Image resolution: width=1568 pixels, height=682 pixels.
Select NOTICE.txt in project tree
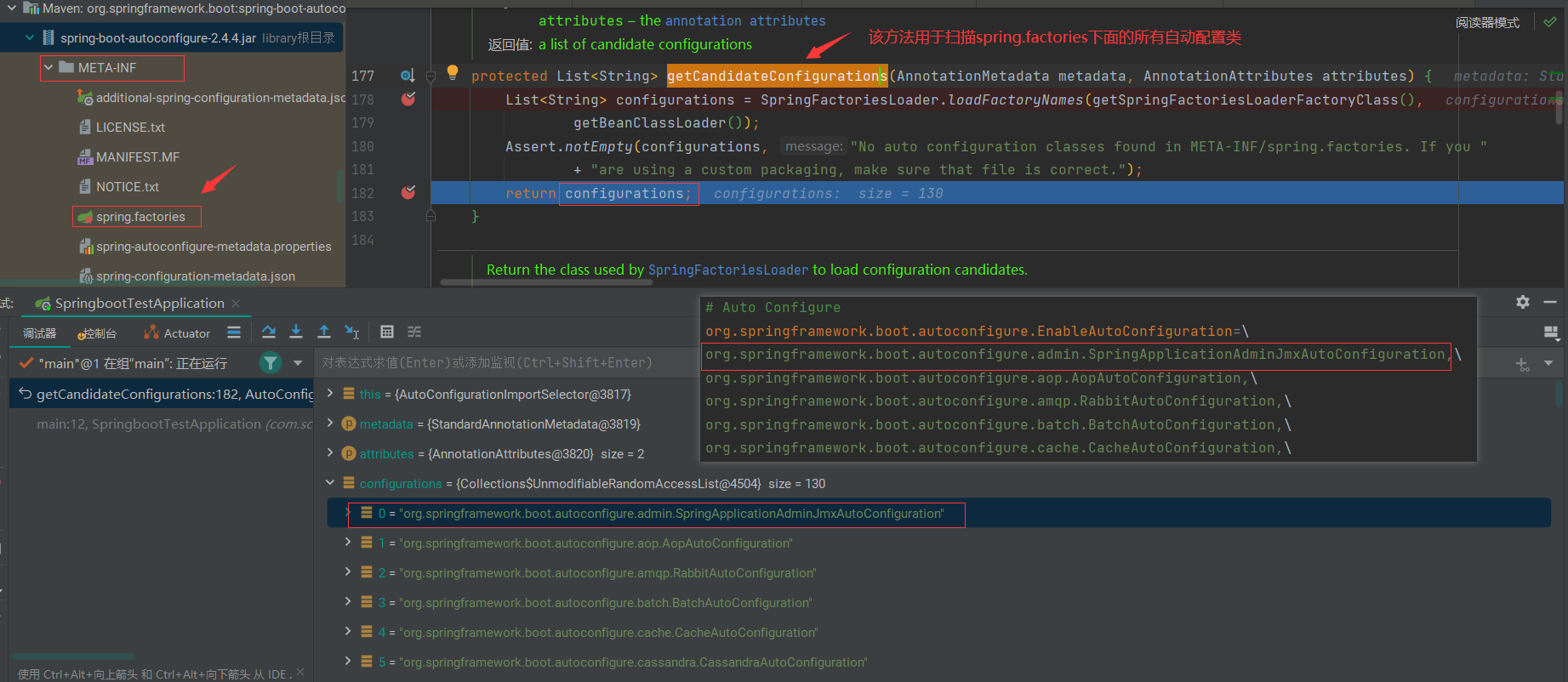click(128, 187)
